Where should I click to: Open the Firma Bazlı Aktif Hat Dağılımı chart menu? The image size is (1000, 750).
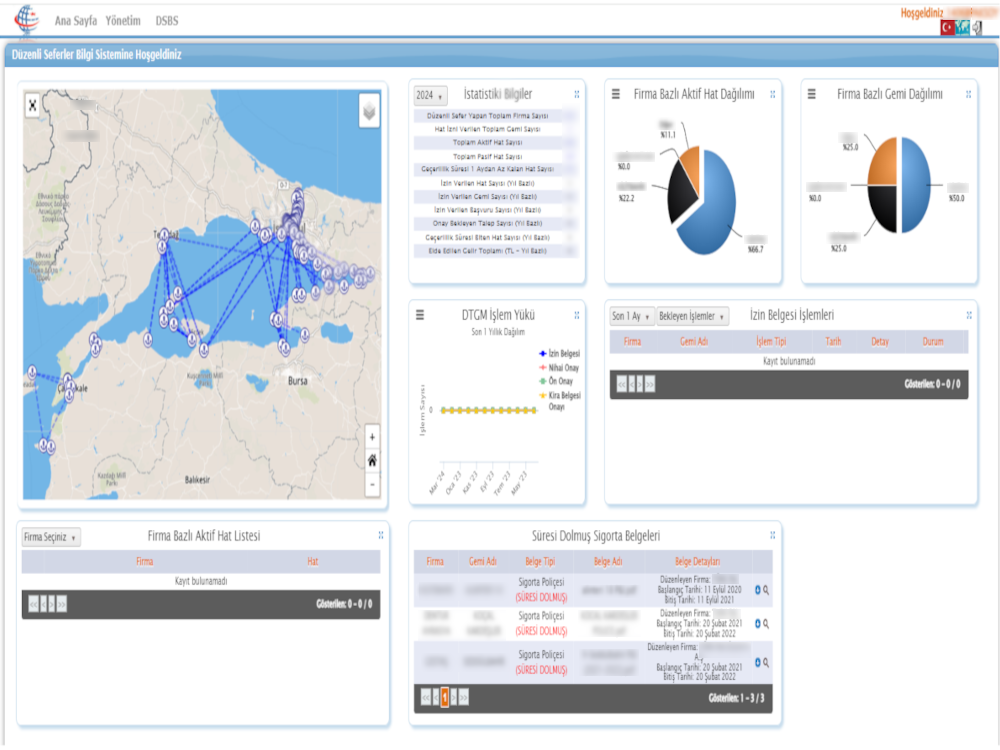(x=616, y=94)
